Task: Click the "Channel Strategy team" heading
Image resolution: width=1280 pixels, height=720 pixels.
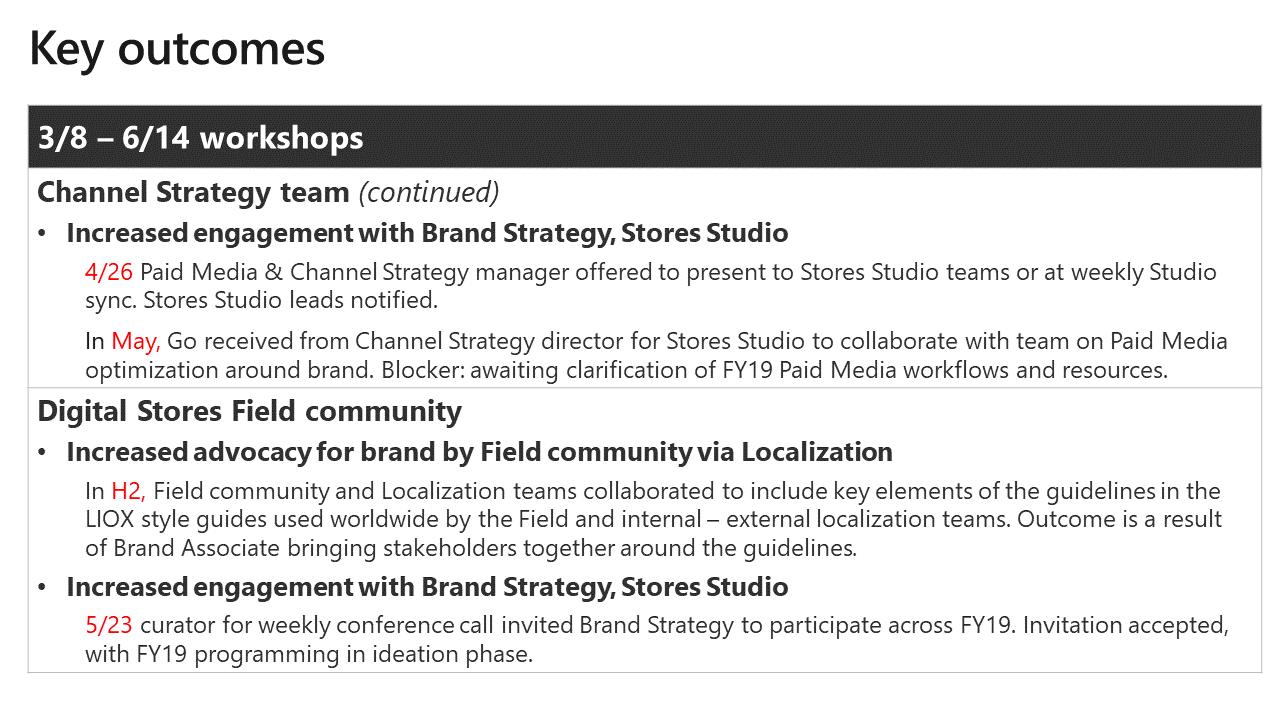Action: click(193, 191)
